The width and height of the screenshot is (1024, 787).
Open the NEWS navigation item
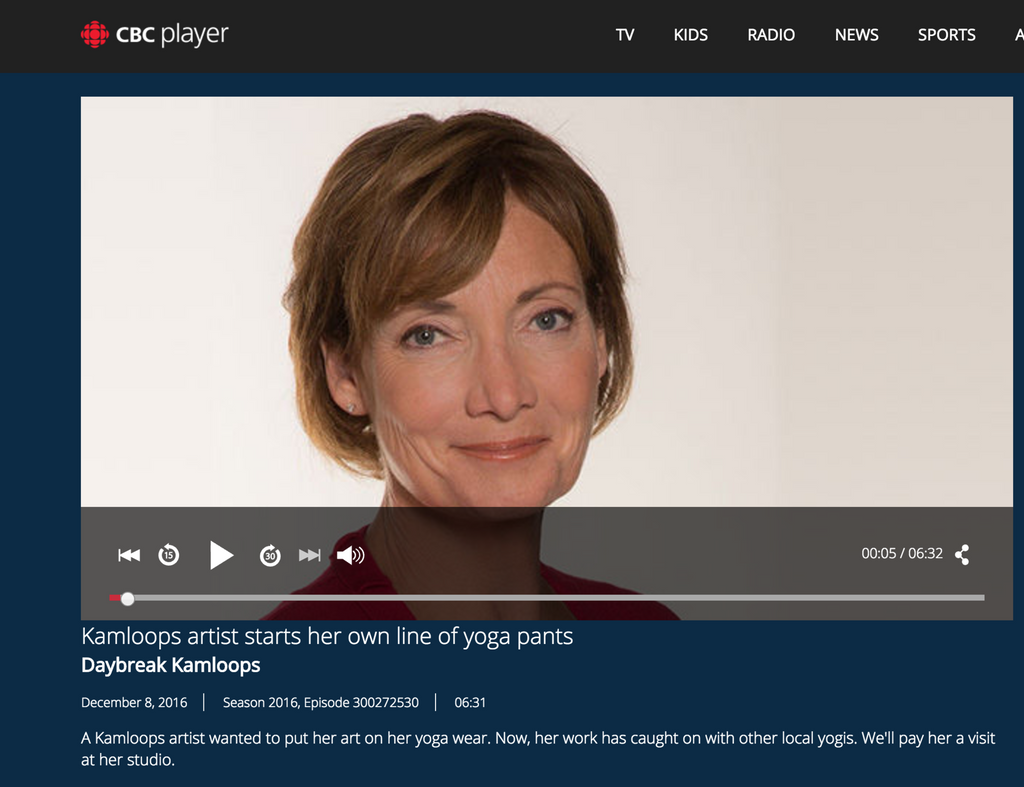point(856,35)
